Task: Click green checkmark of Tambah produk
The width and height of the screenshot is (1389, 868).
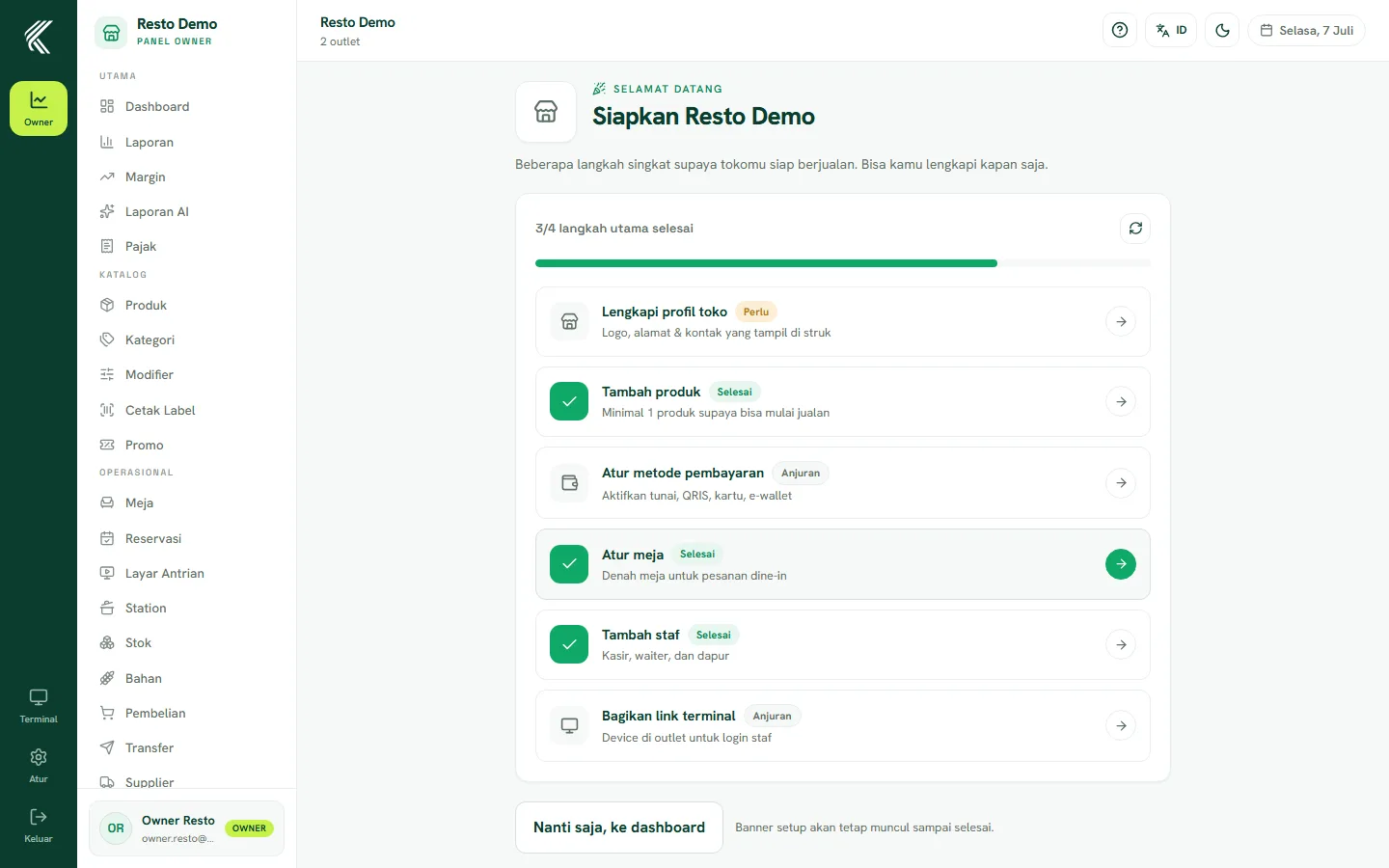Action: (569, 401)
